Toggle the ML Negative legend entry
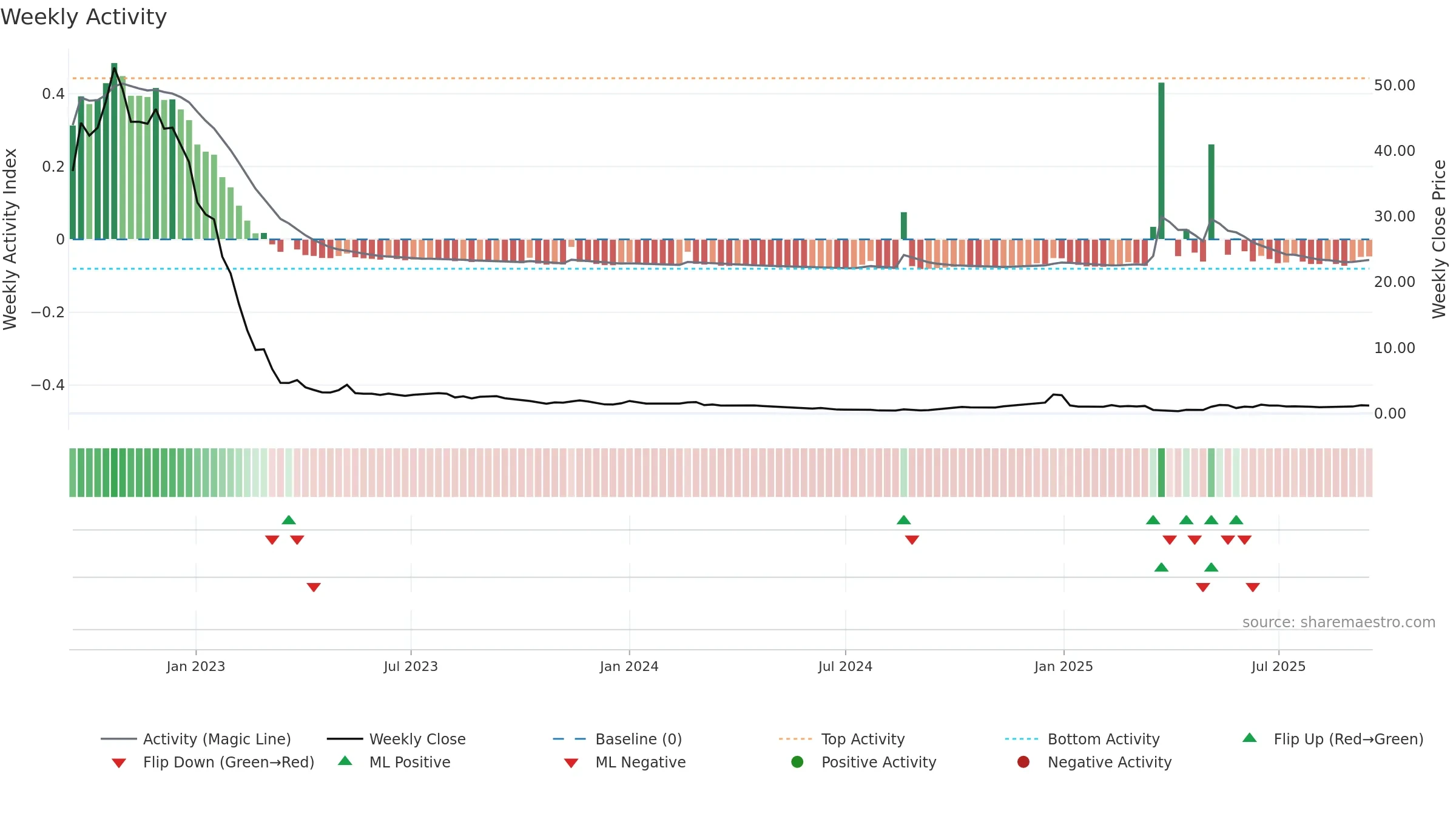 point(625,762)
